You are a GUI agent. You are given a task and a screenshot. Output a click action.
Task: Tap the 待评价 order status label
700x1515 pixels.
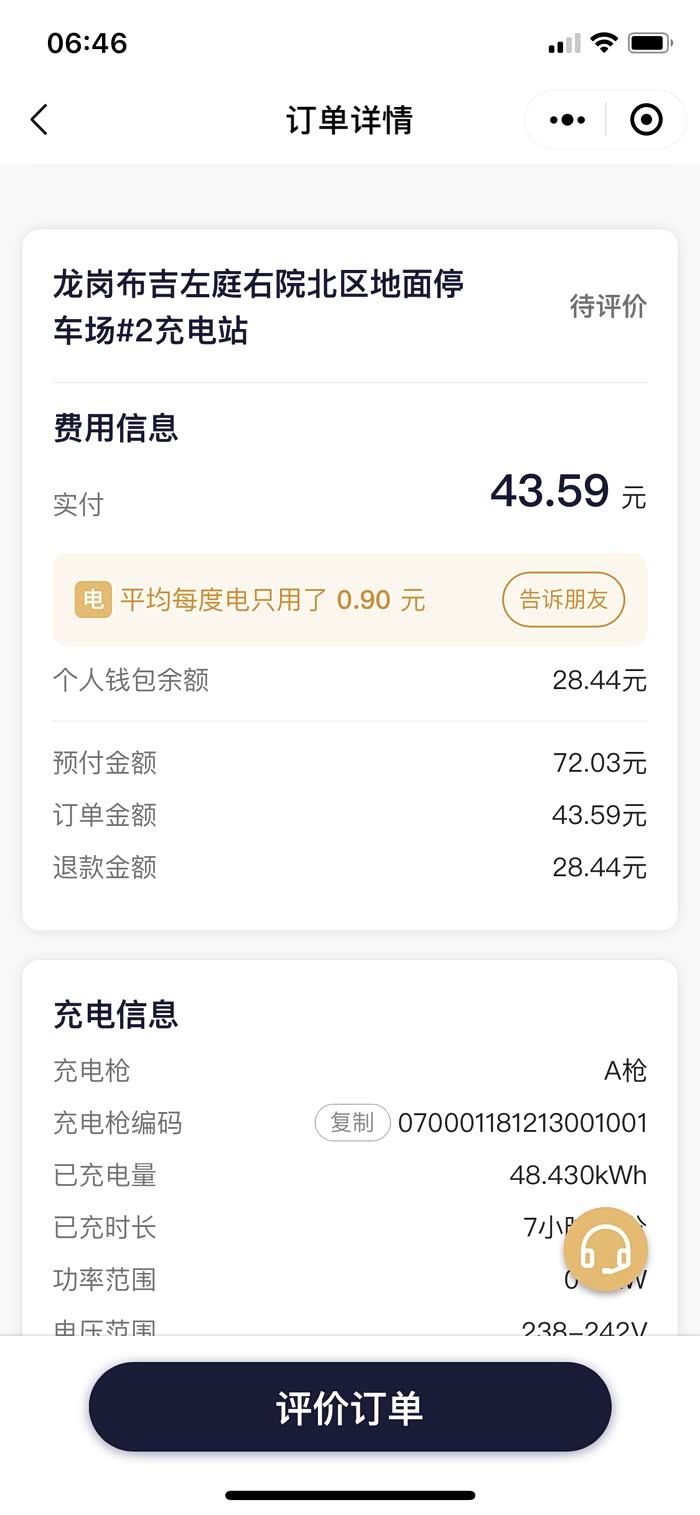point(608,306)
